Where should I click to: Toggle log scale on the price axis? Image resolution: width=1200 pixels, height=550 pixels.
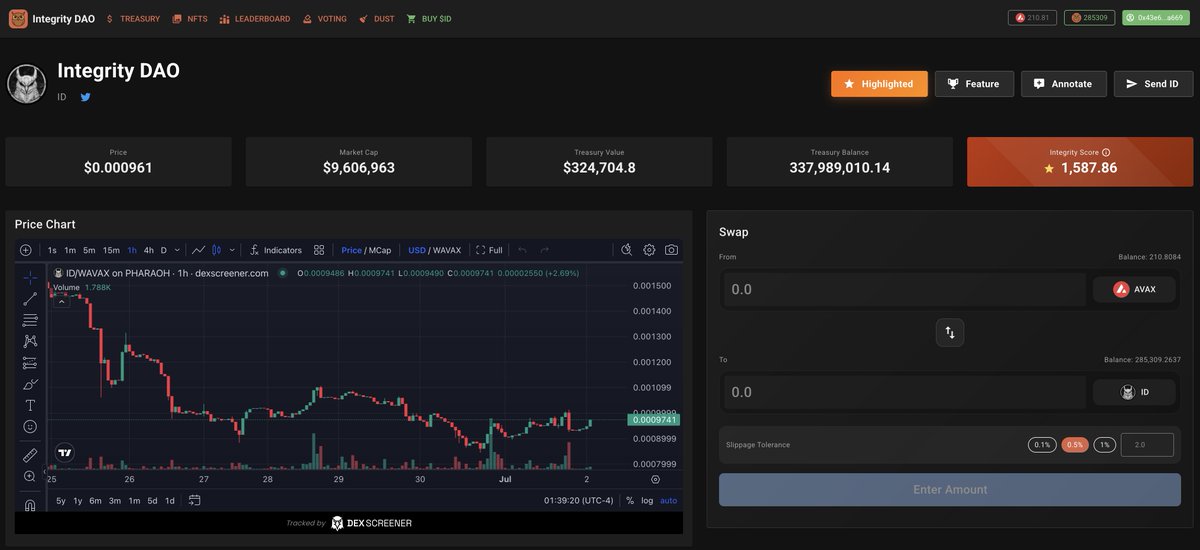pos(647,500)
